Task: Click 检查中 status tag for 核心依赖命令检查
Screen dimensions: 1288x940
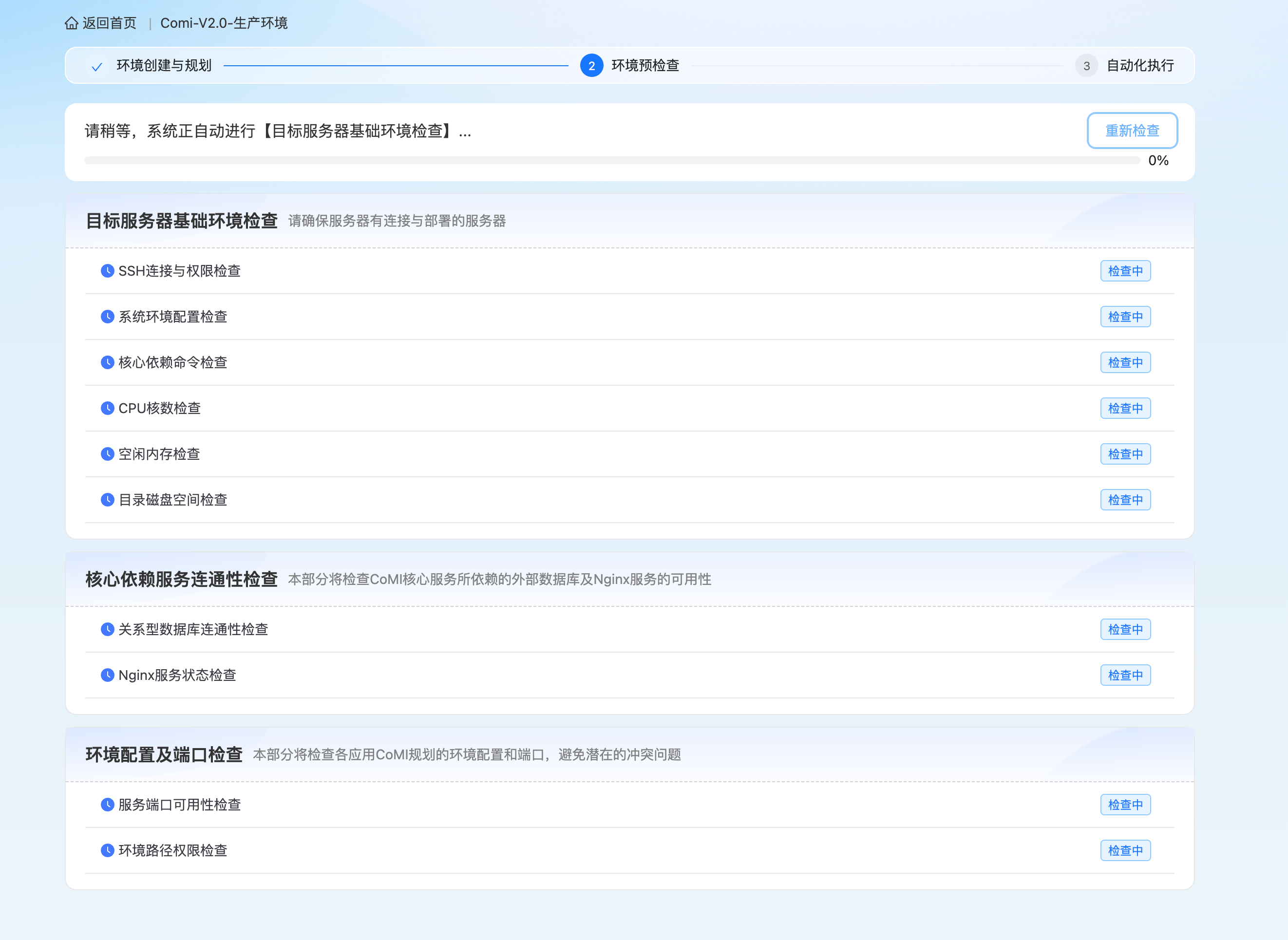Action: [1125, 362]
